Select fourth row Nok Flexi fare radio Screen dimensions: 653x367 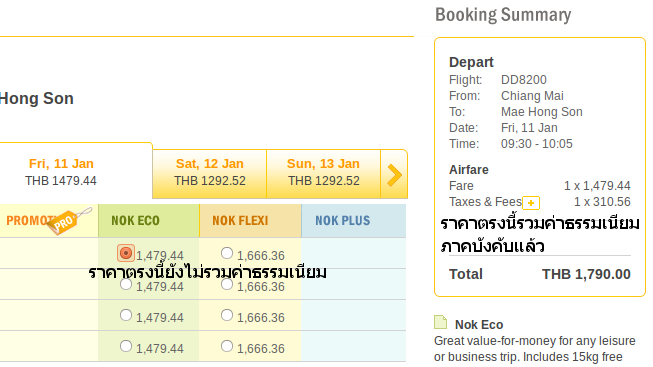click(227, 346)
